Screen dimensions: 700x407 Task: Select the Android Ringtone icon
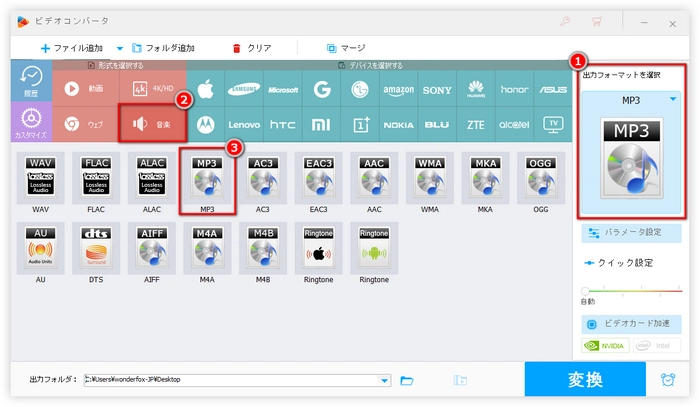374,248
